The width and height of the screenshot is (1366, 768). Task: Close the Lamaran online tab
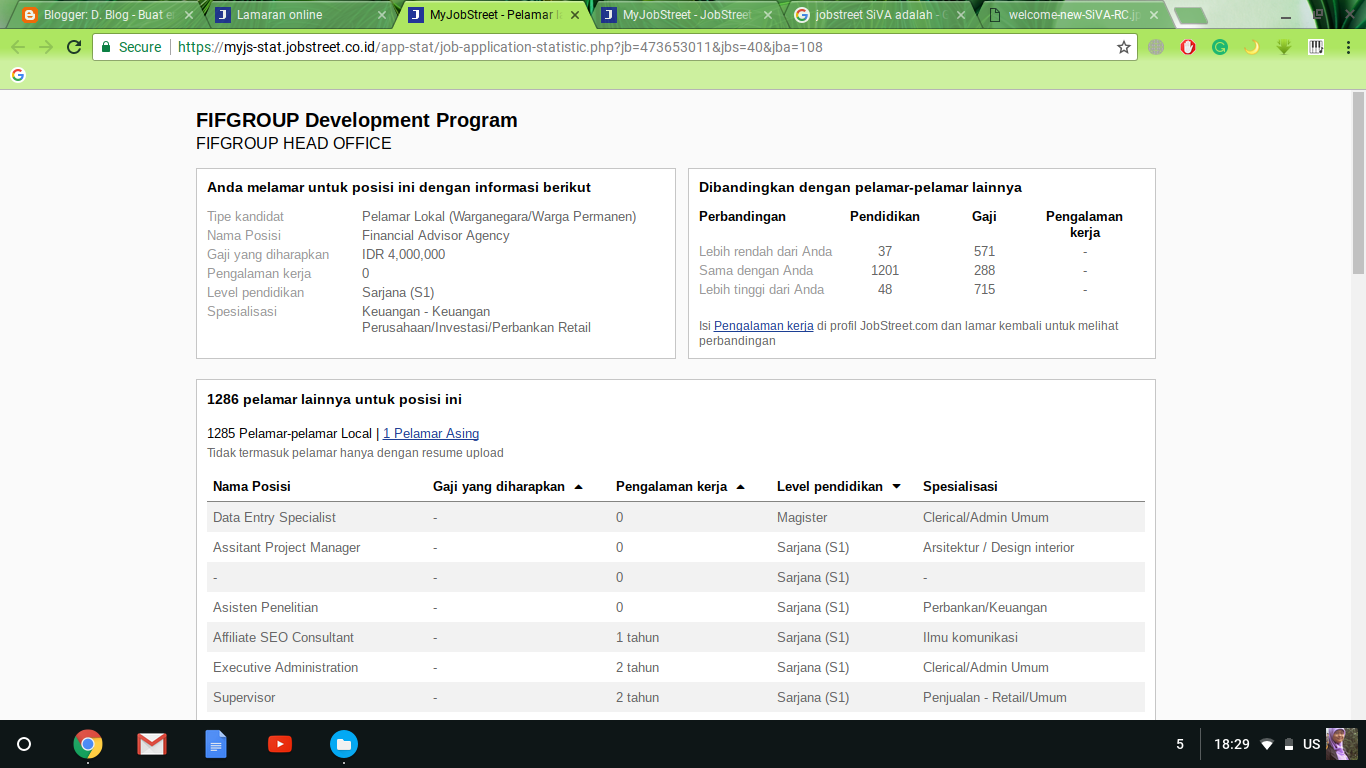[x=381, y=15]
